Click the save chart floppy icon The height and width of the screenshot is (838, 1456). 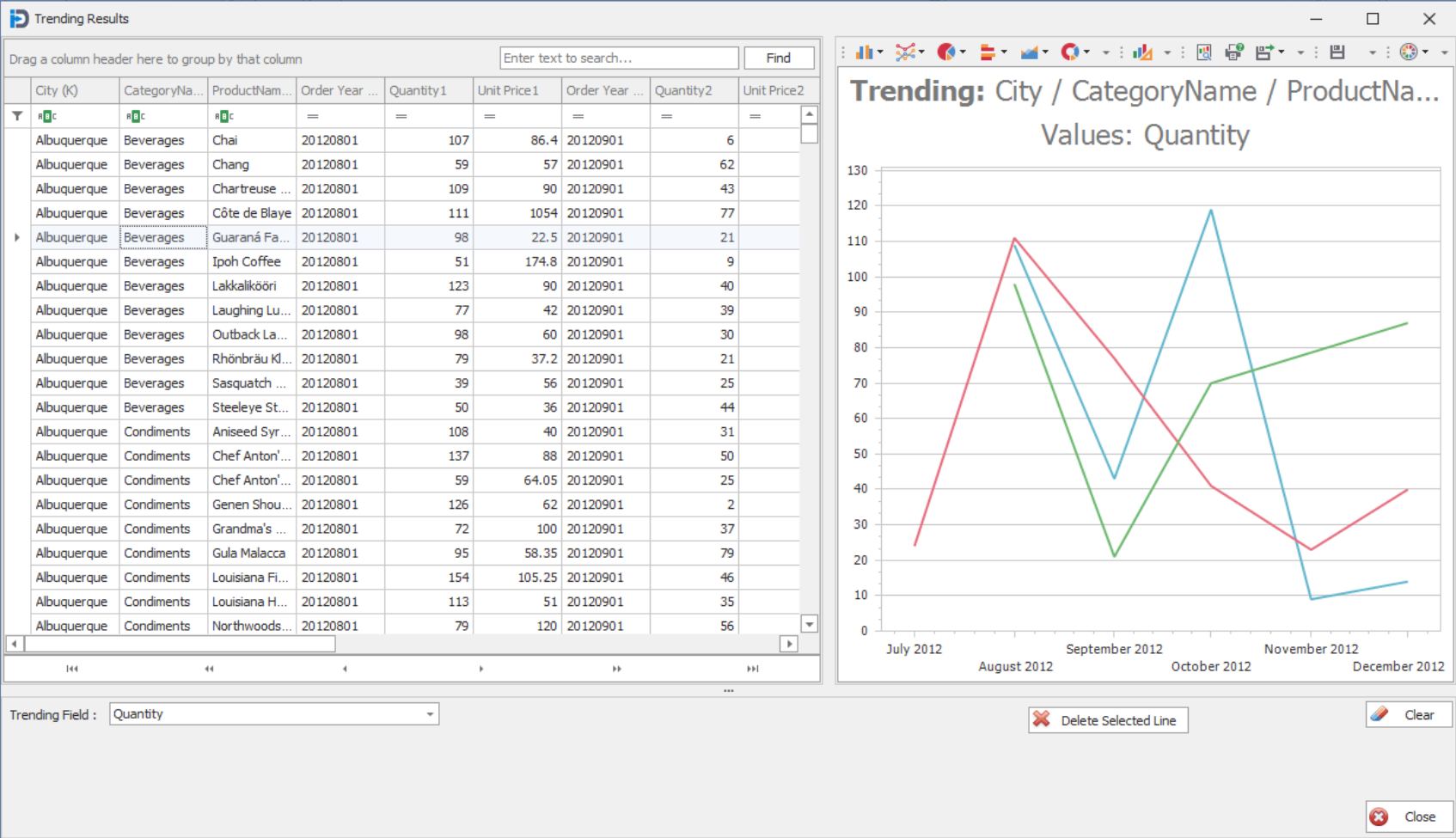(1337, 52)
